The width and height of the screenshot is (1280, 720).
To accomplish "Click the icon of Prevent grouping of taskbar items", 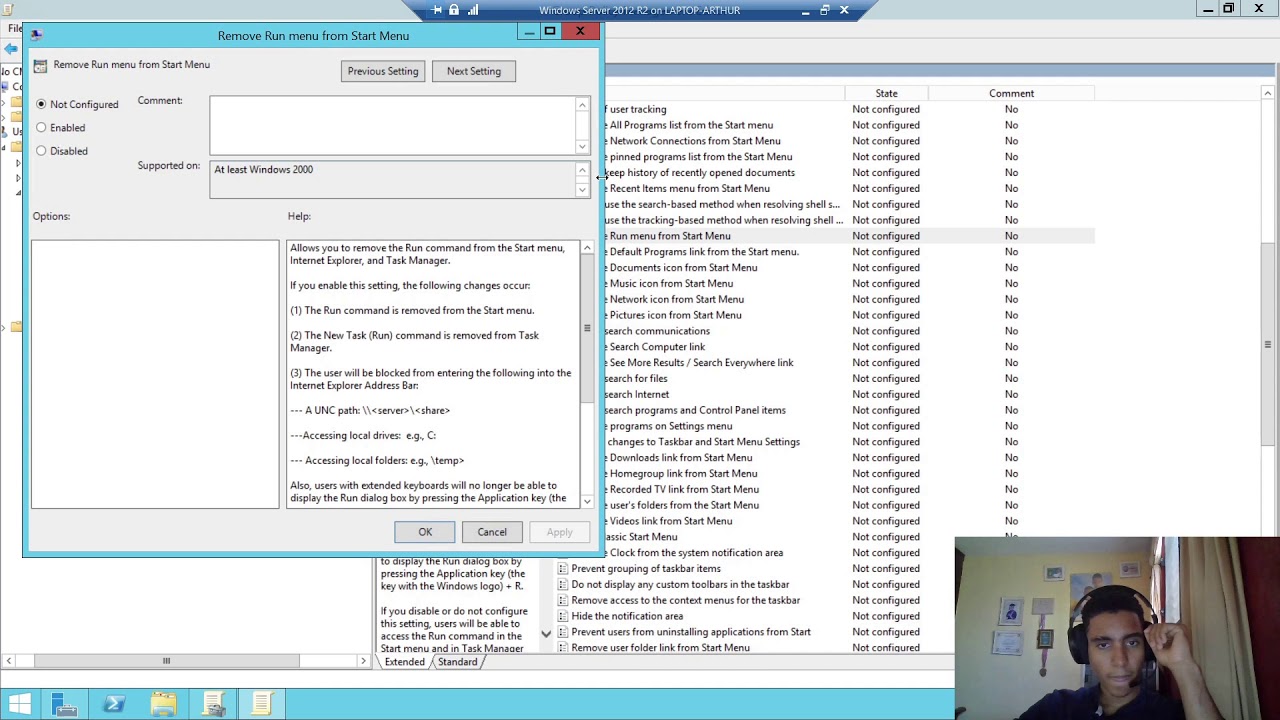I will [562, 569].
